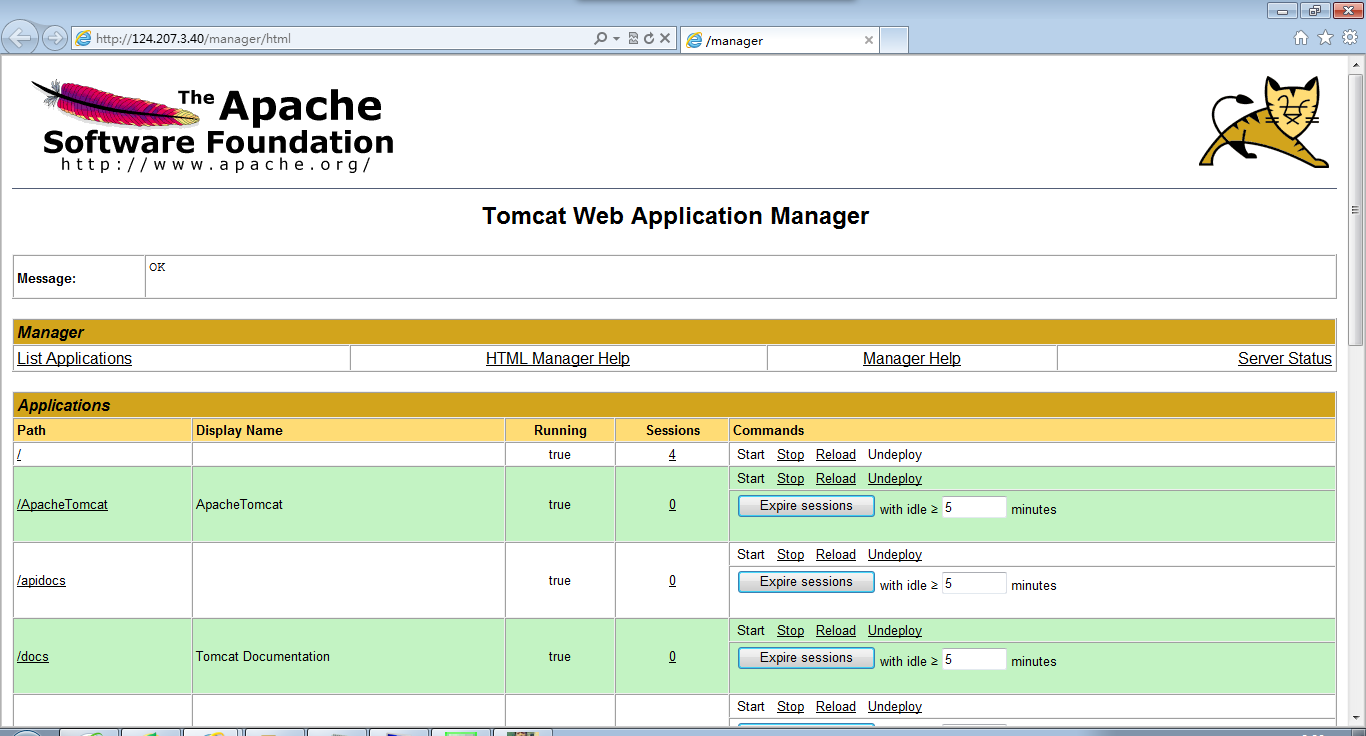Expire sessions for /ApacheTomcat
Image resolution: width=1366 pixels, height=736 pixels.
coord(806,506)
